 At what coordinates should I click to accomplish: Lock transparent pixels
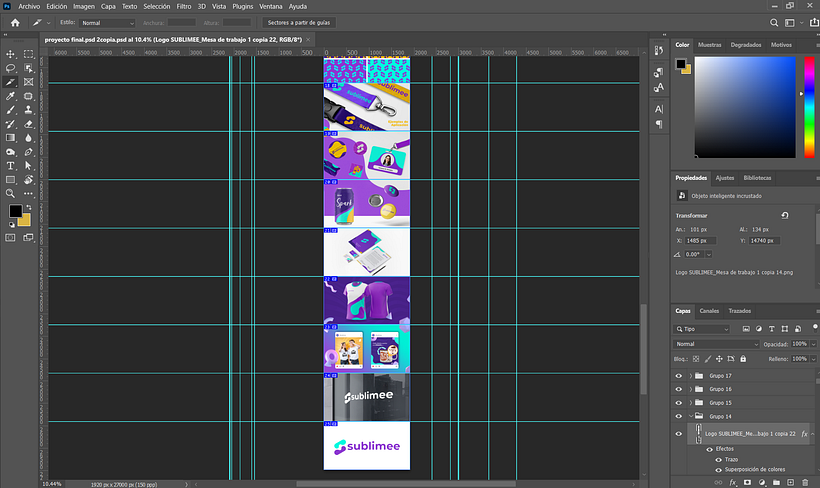click(x=696, y=359)
